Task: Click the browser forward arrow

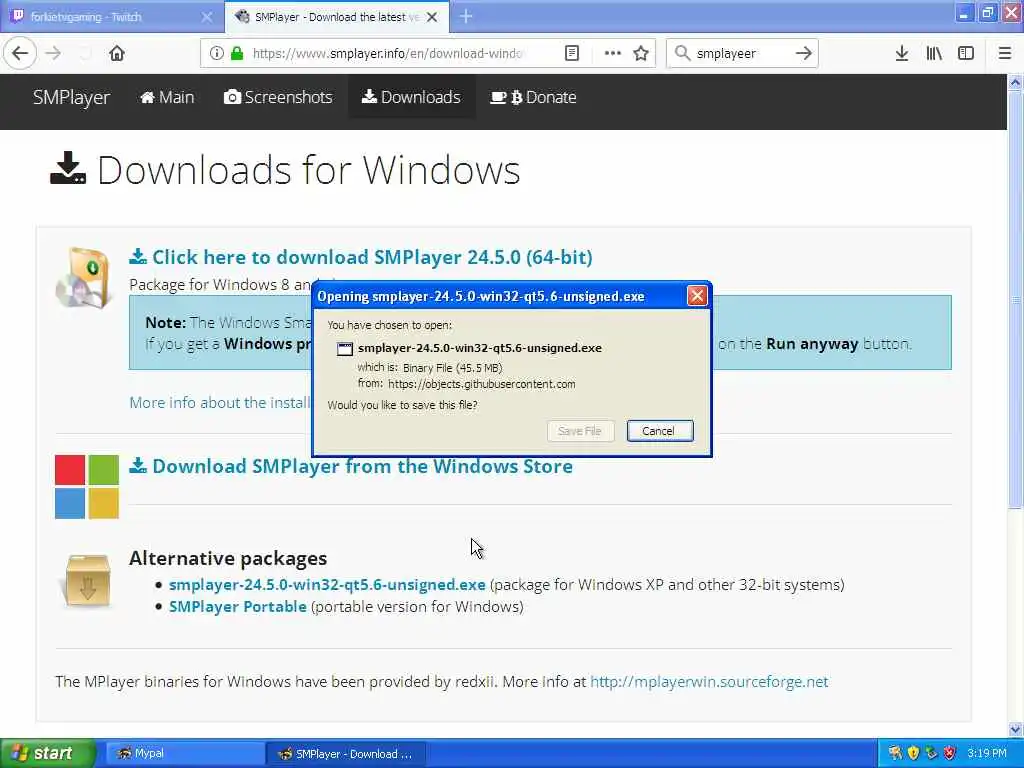Action: 54,54
